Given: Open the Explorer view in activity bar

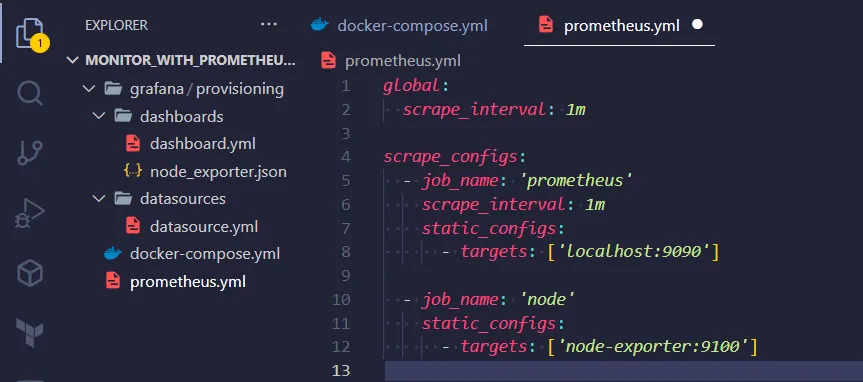Looking at the screenshot, I should tap(30, 33).
